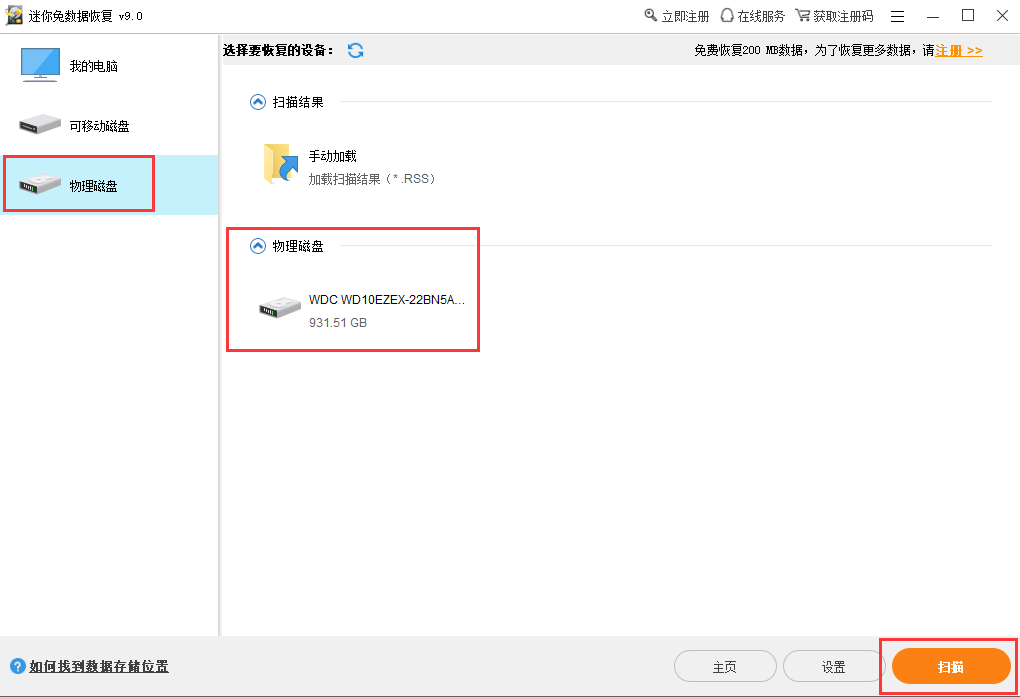Click the manual load folder icon
1020x697 pixels.
tap(281, 164)
